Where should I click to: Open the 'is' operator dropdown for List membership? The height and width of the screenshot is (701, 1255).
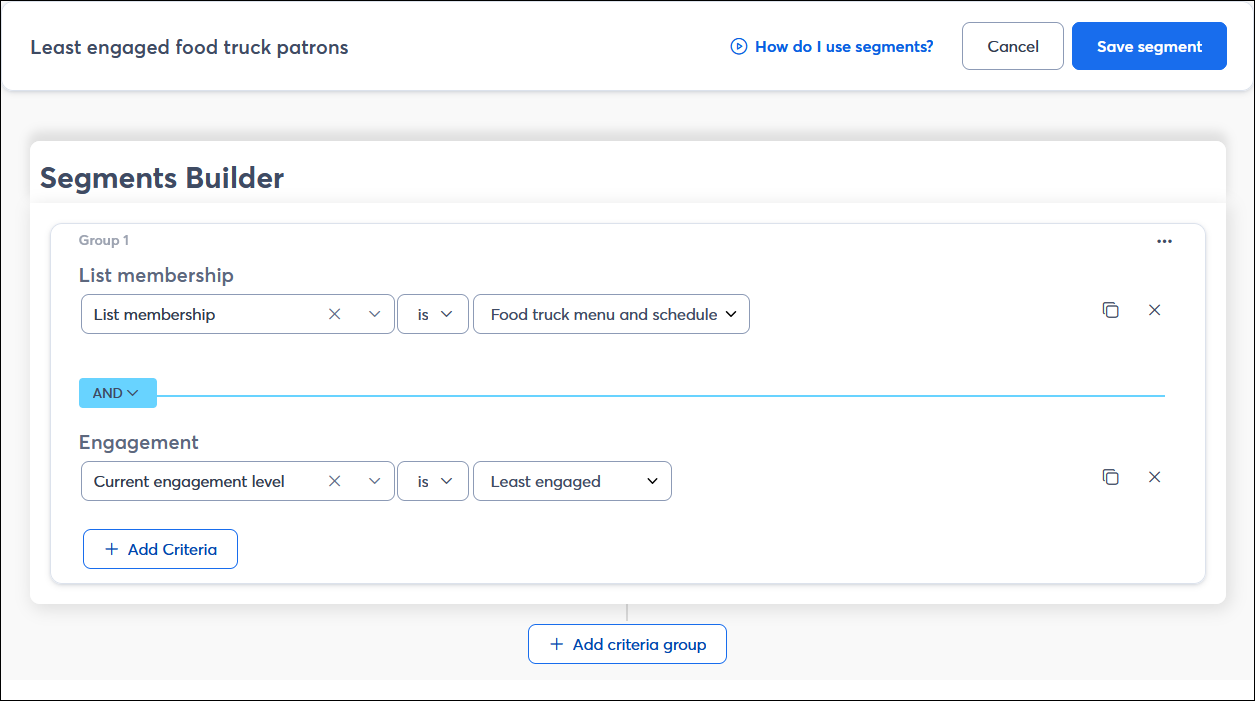[x=432, y=313]
